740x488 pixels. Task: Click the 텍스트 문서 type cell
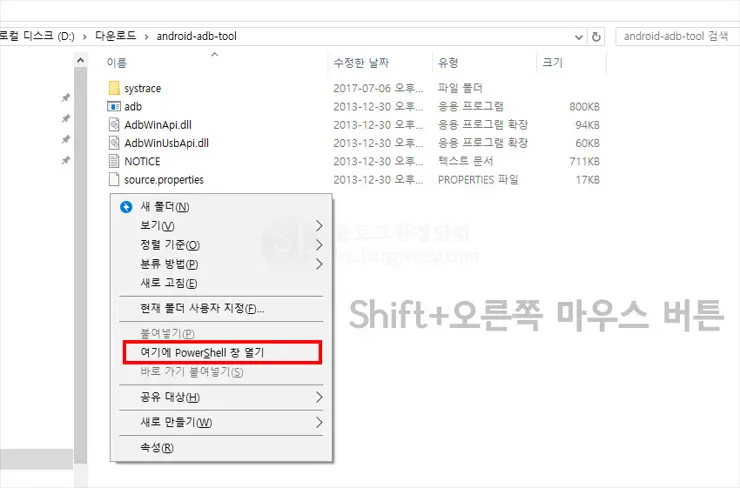(x=465, y=161)
